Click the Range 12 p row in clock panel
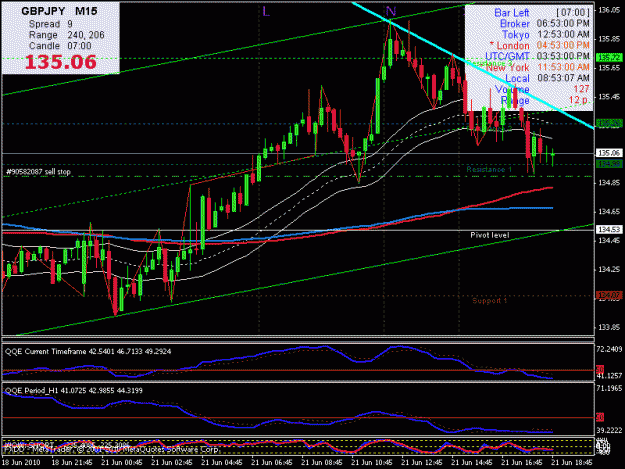This screenshot has height=469, width=625. click(544, 100)
